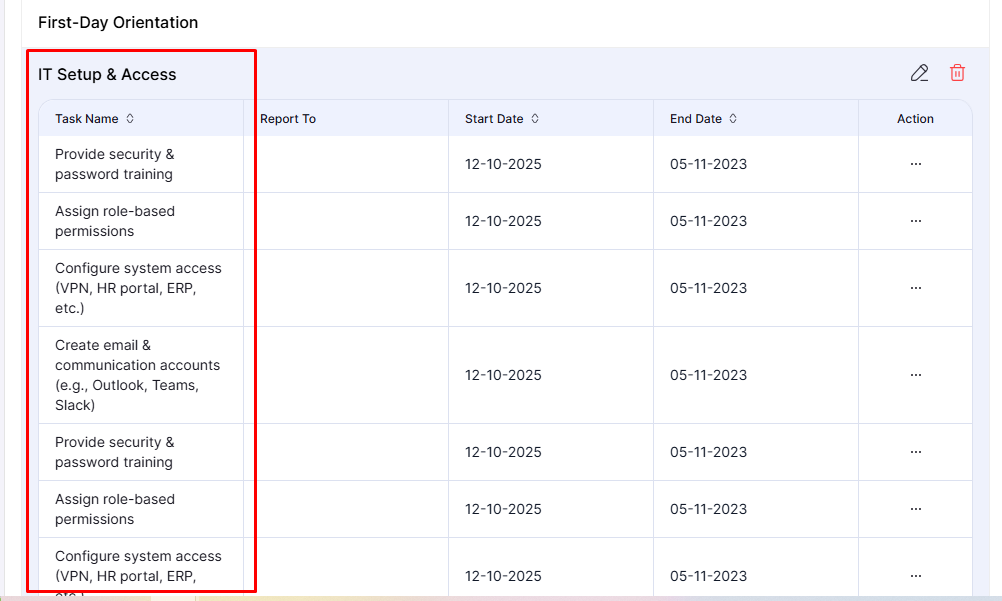Open action ellipsis for last Configure system access row
The image size is (1002, 601).
pos(915,576)
